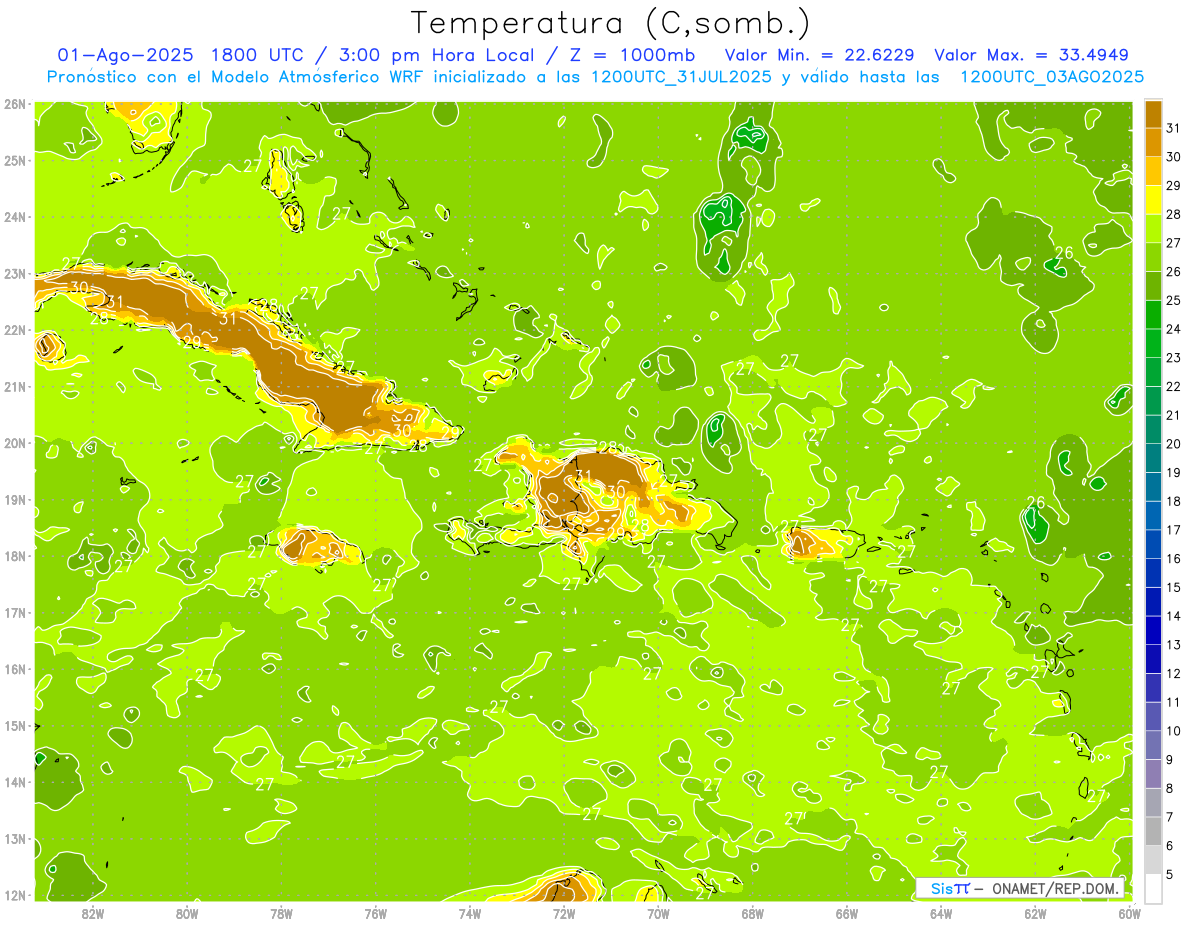Click the "19N" latitude axis label

point(14,499)
